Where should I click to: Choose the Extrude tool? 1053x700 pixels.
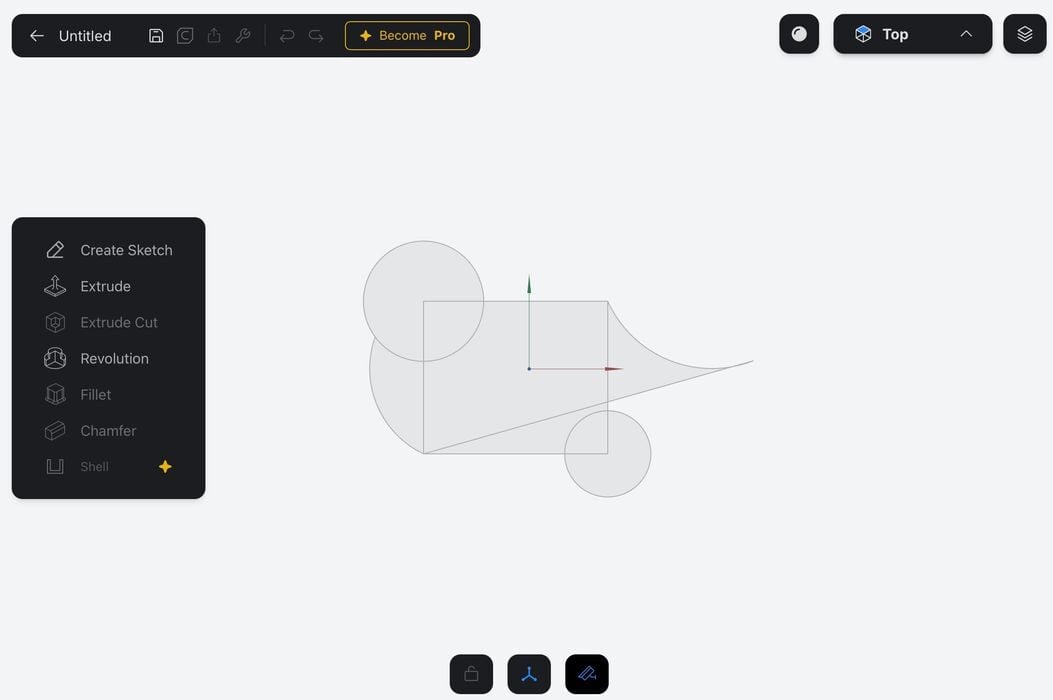[105, 286]
